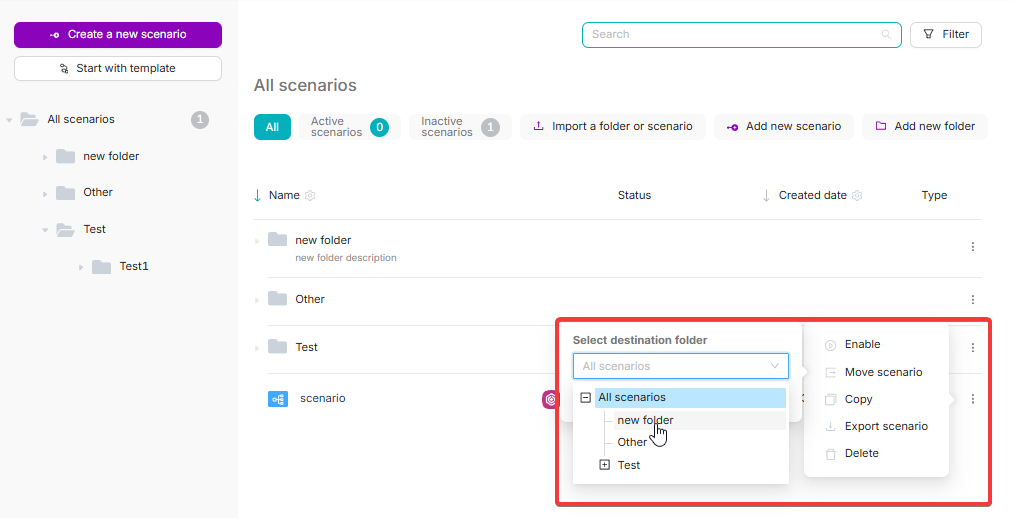Select new folder as destination
Image resolution: width=1013 pixels, height=518 pixels.
click(645, 420)
